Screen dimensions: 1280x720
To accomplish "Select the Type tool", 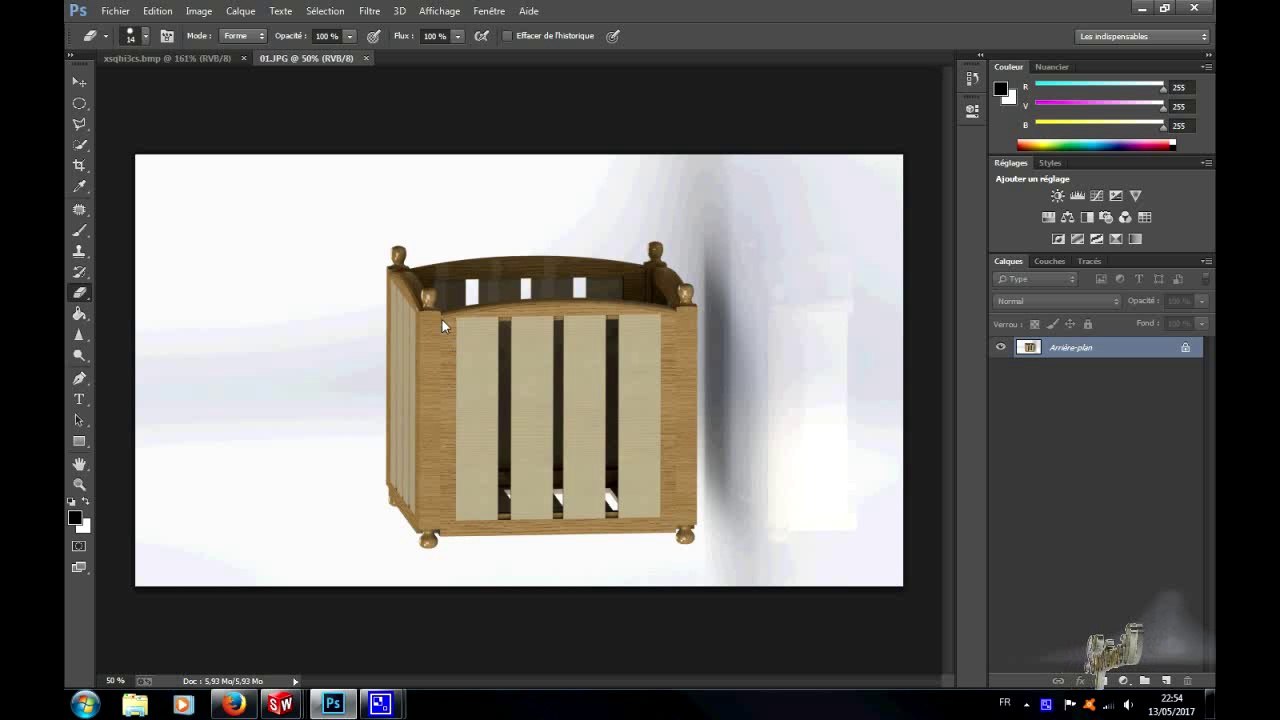I will (79, 400).
